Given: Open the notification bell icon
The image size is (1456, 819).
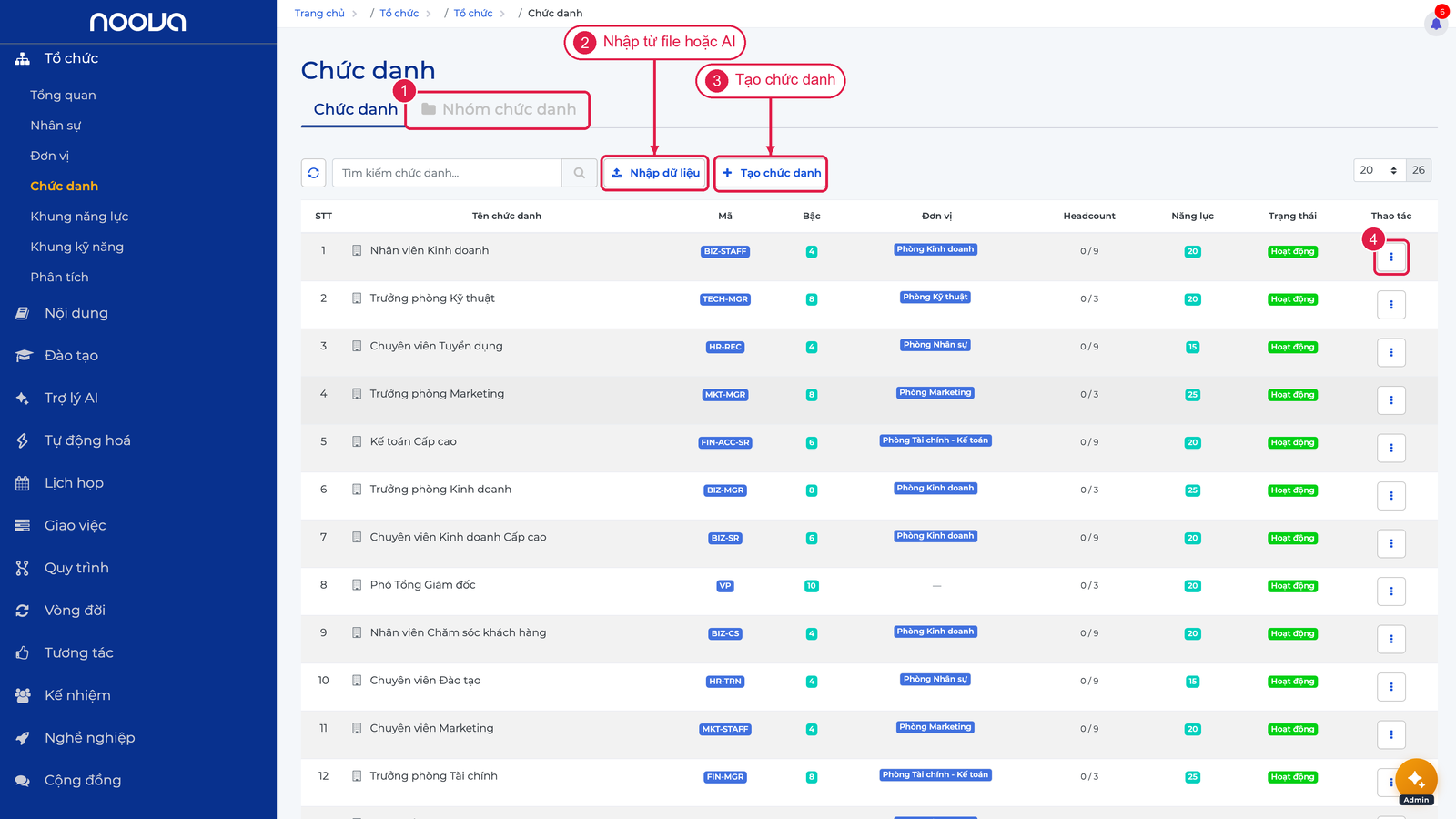Looking at the screenshot, I should [1436, 24].
